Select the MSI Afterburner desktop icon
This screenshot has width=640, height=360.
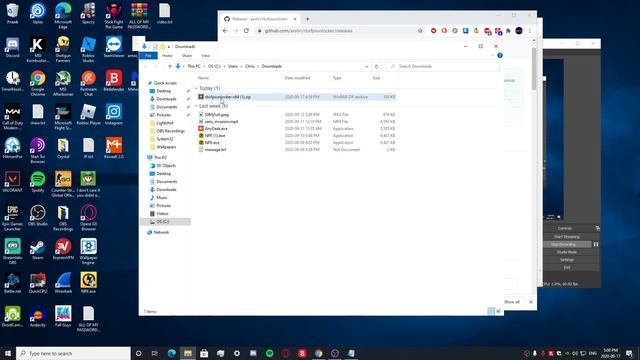(63, 83)
